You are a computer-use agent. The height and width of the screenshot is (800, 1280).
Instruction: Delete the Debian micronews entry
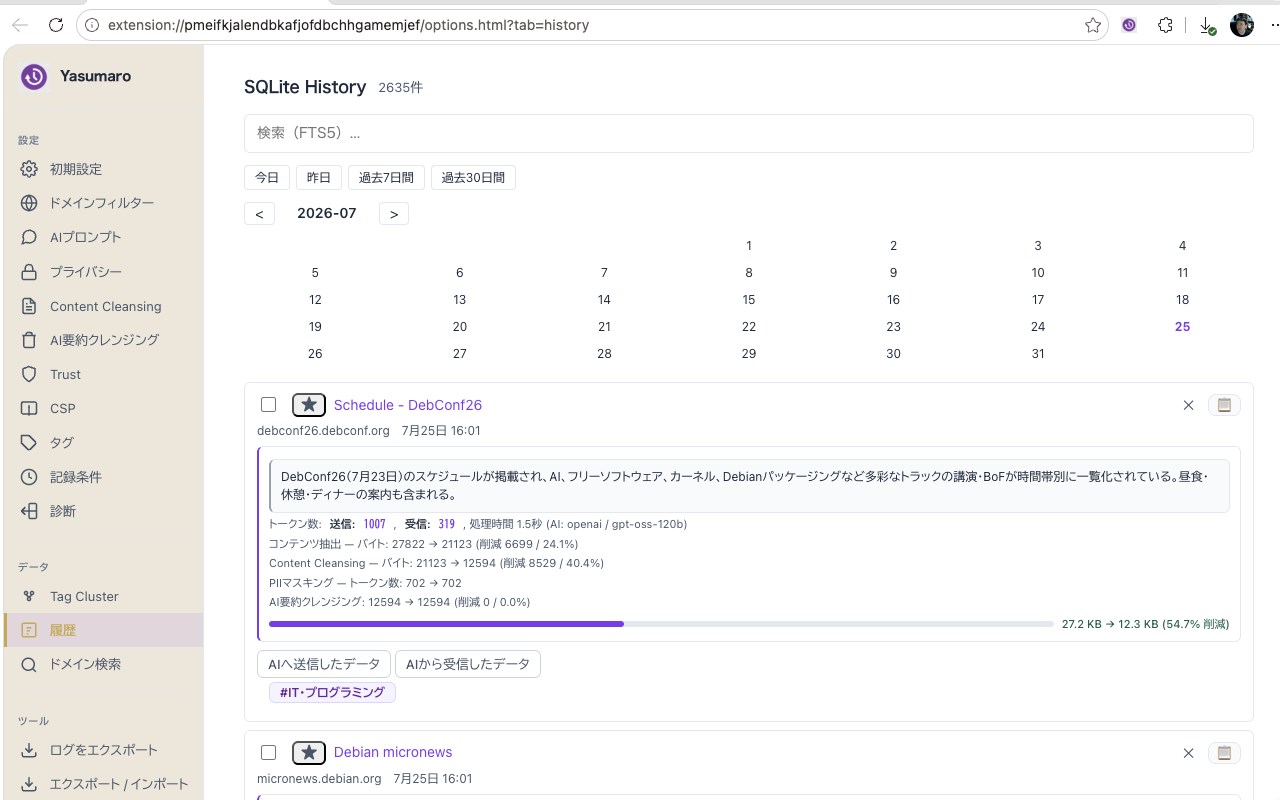(1188, 752)
